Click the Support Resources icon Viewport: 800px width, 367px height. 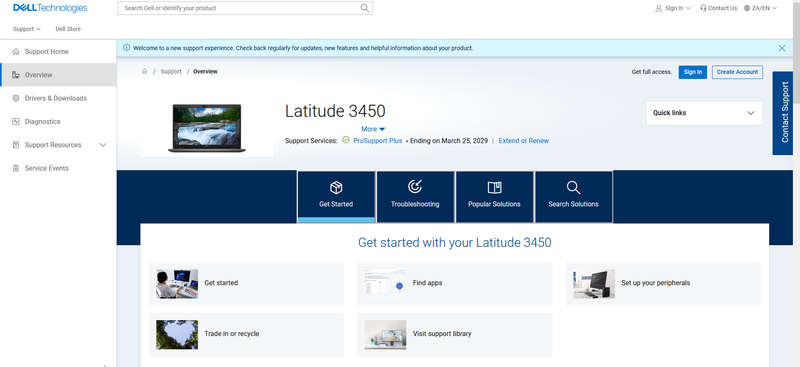tap(16, 145)
